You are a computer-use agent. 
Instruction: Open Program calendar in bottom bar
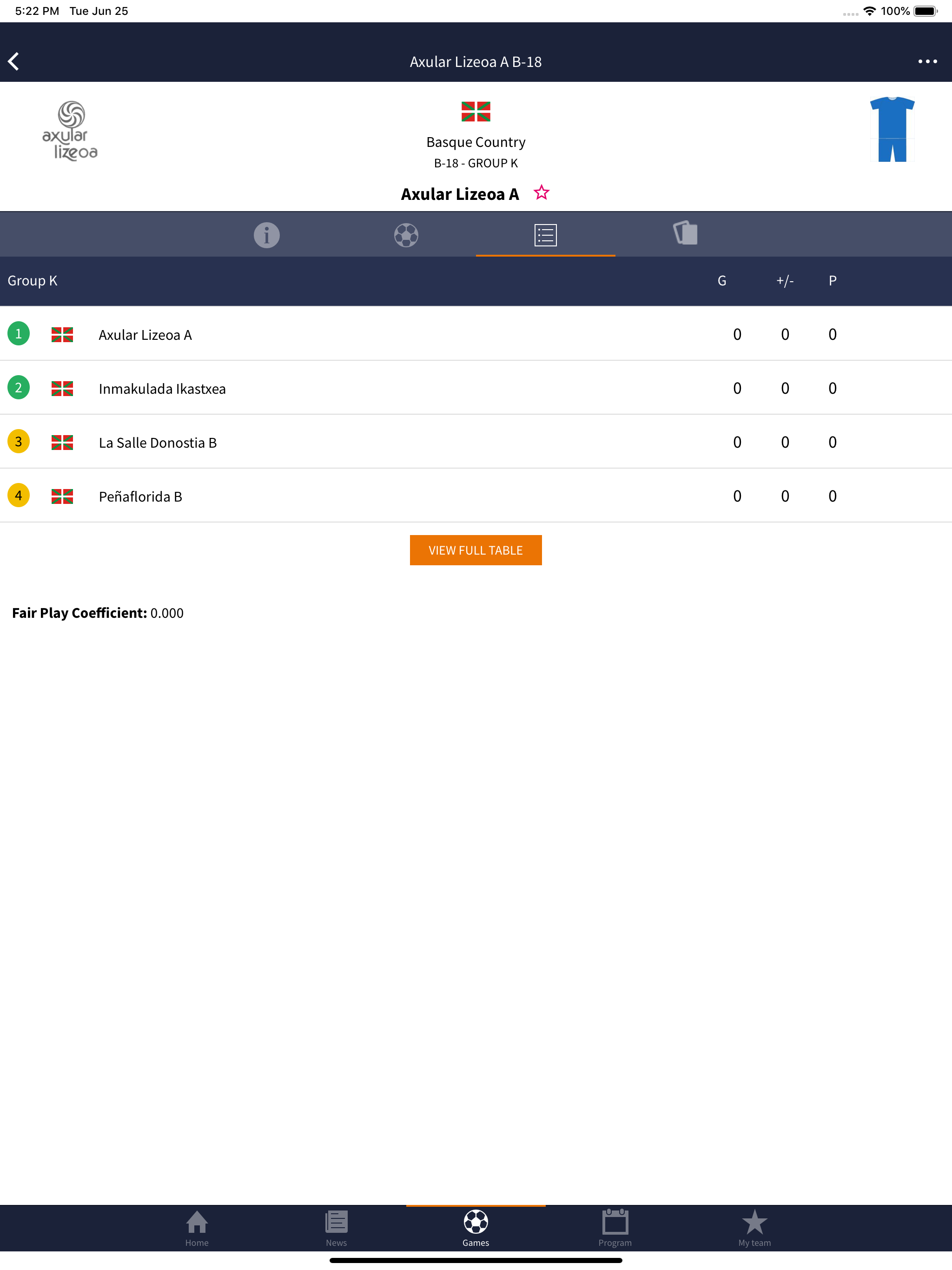click(x=615, y=1228)
